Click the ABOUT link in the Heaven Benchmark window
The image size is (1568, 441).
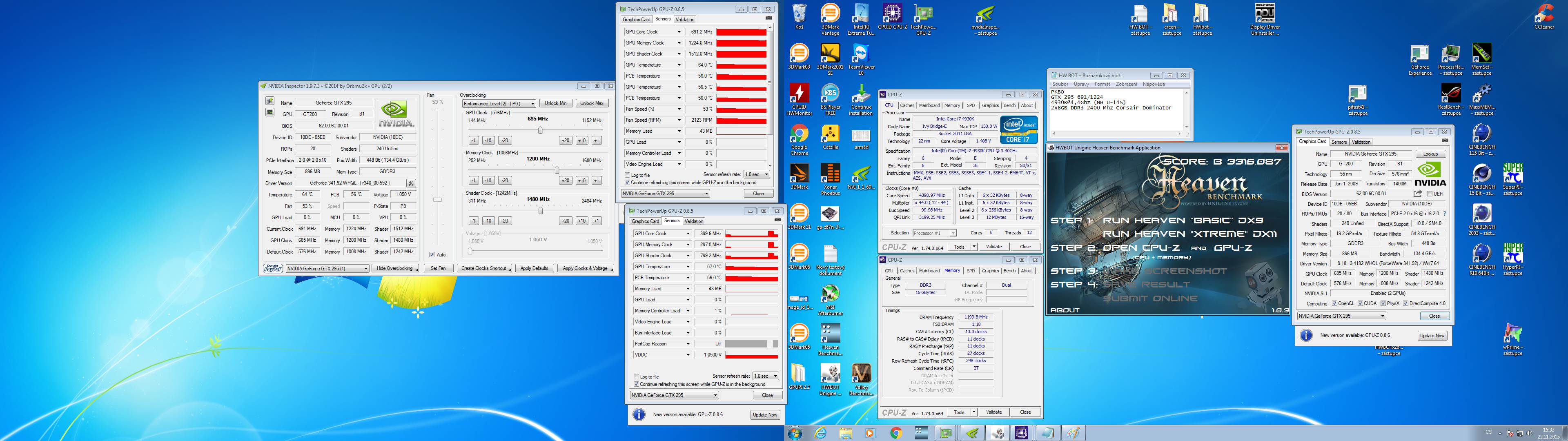(x=1065, y=311)
